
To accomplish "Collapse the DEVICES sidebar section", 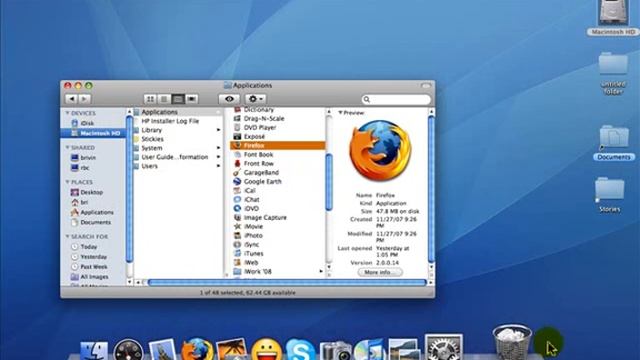I will coord(67,113).
